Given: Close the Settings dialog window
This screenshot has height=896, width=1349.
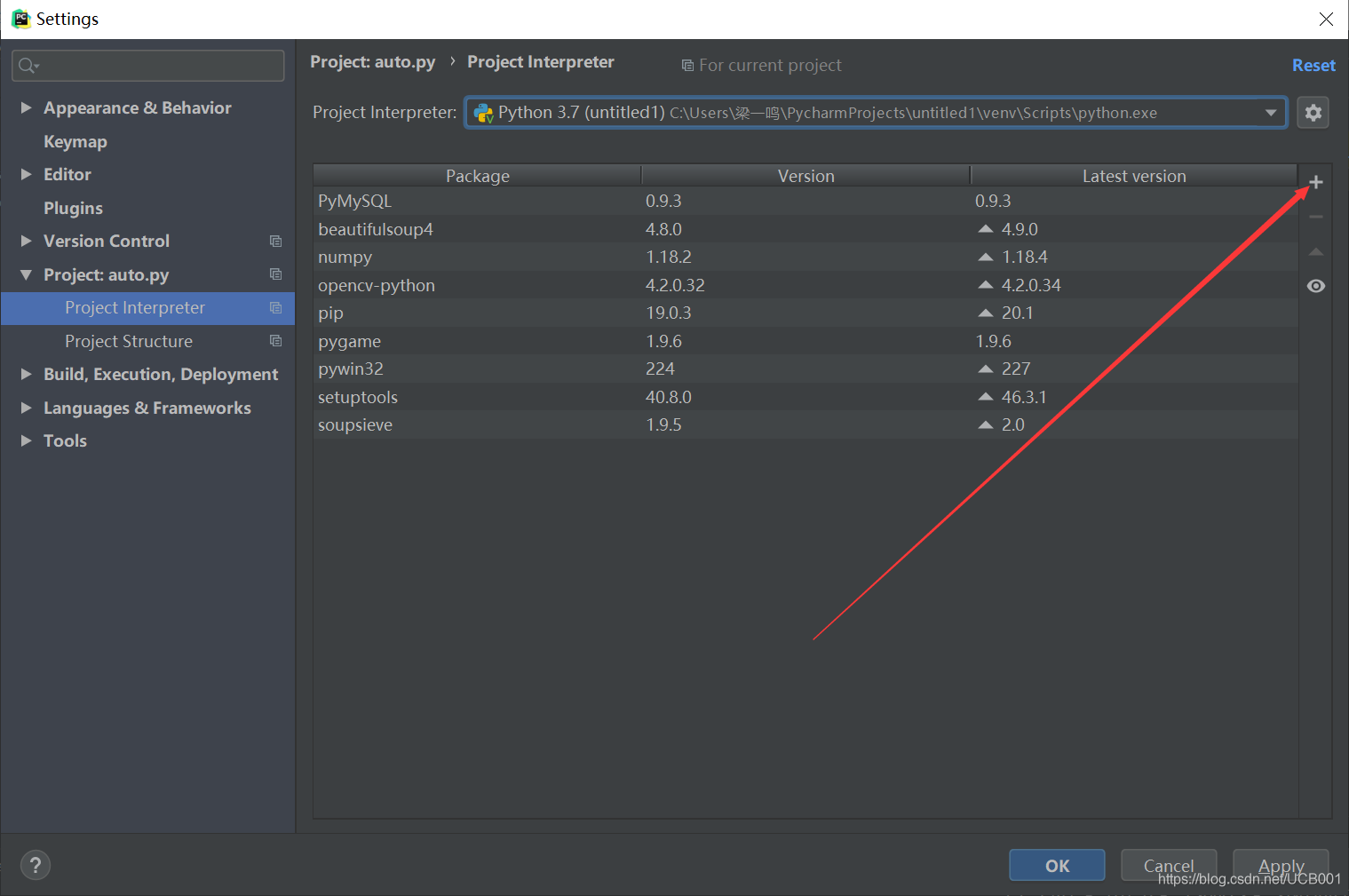Looking at the screenshot, I should pos(1326,19).
